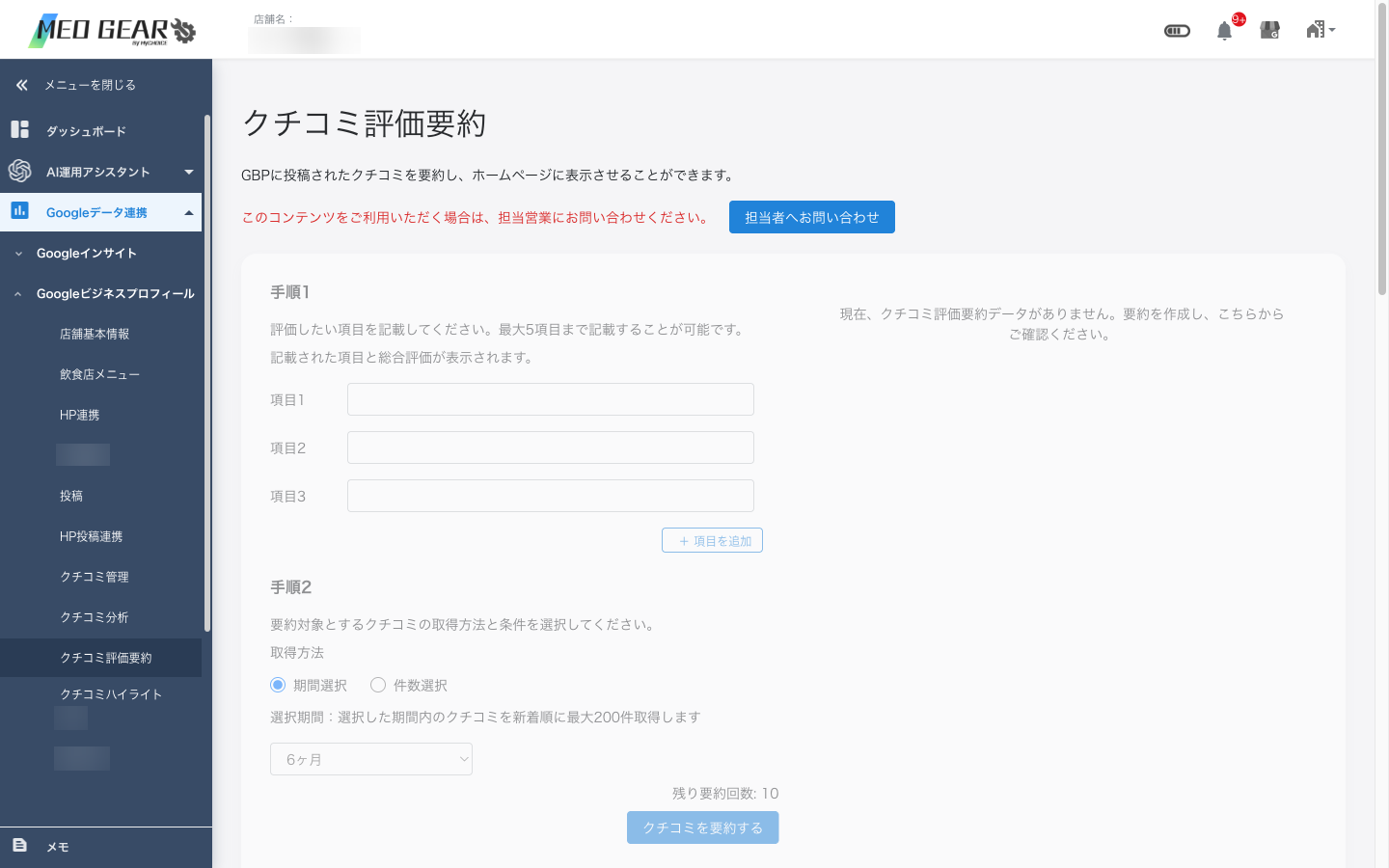Image resolution: width=1389 pixels, height=868 pixels.
Task: Click the sidebar vertical scrollbar
Action: click(206, 373)
